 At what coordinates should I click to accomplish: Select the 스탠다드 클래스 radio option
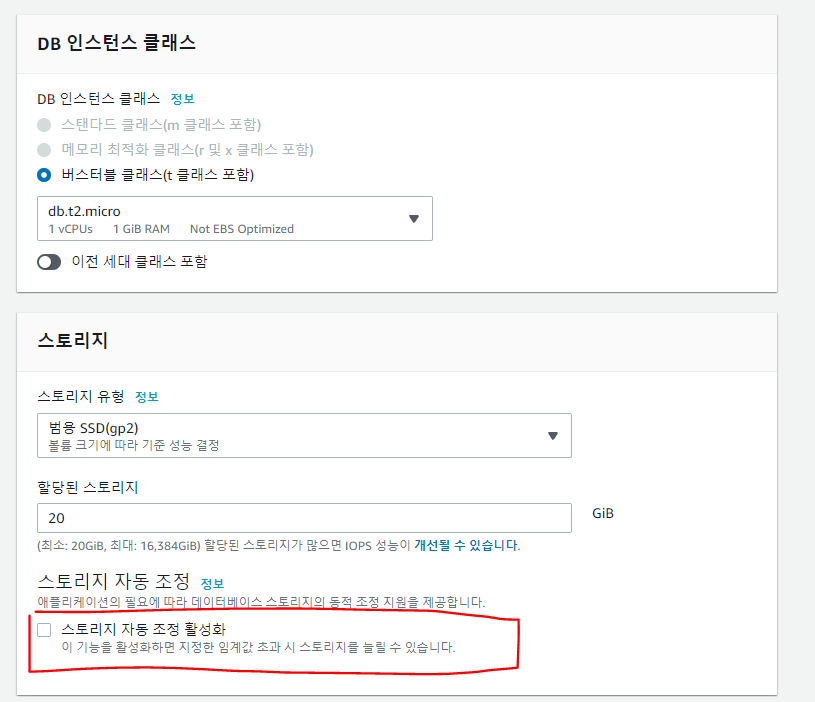pos(44,125)
